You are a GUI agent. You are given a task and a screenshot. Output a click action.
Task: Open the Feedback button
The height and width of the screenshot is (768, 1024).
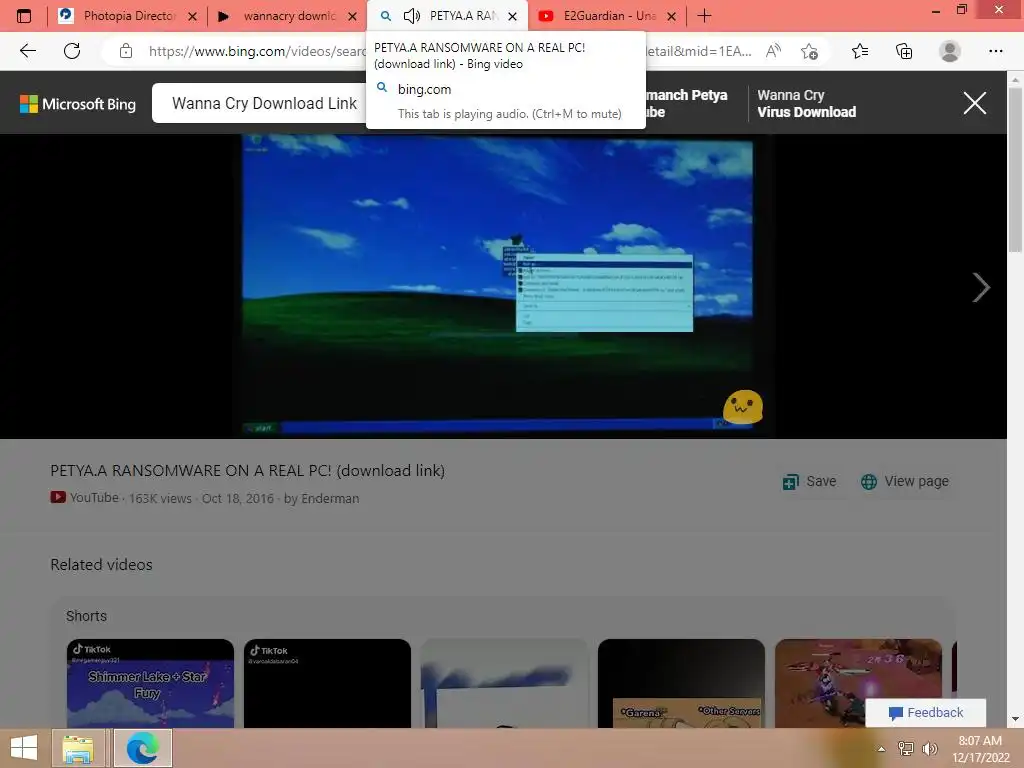click(x=925, y=712)
